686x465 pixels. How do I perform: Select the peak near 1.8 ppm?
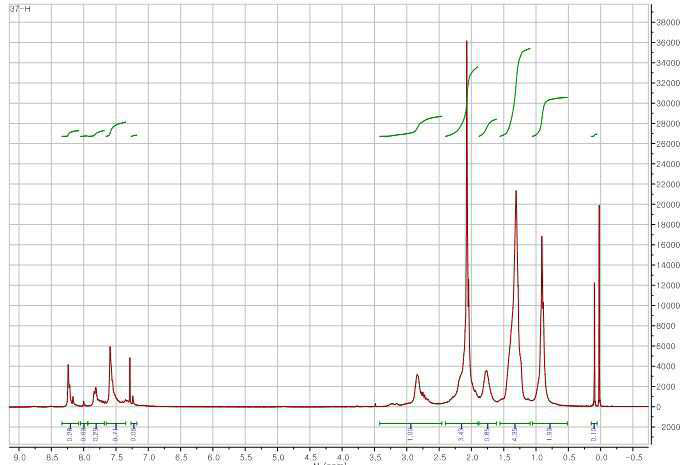pos(486,372)
